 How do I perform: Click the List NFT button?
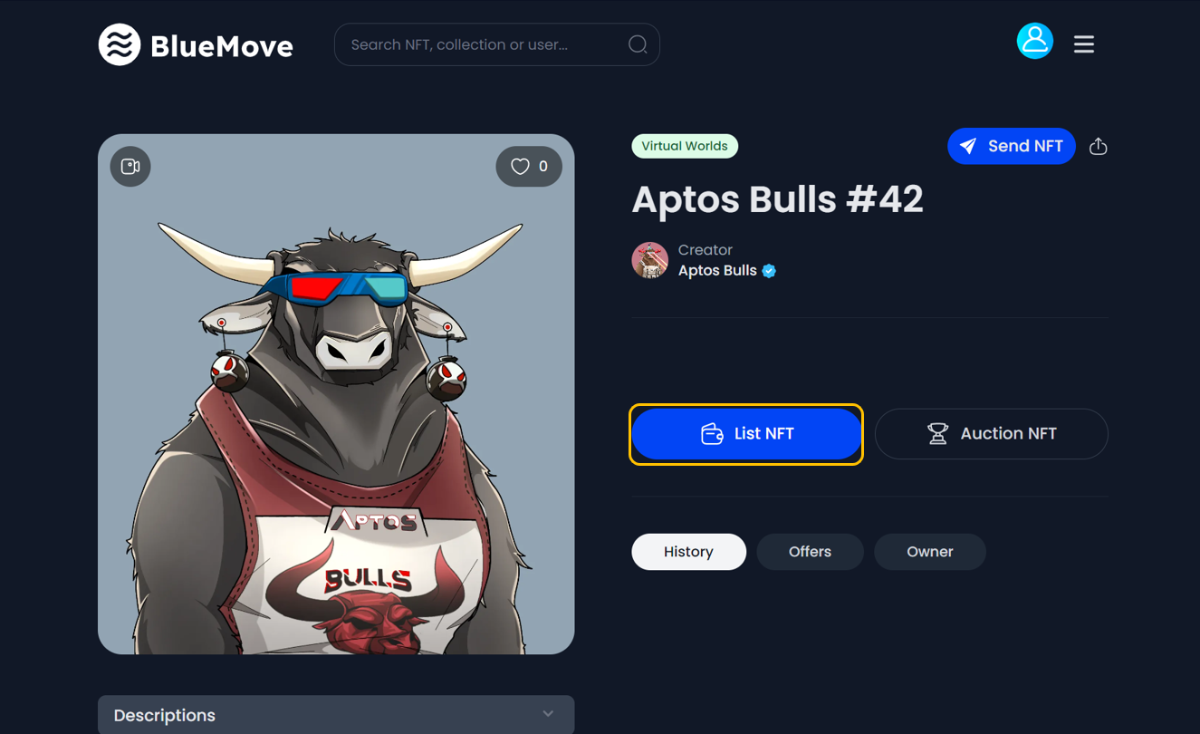point(746,434)
